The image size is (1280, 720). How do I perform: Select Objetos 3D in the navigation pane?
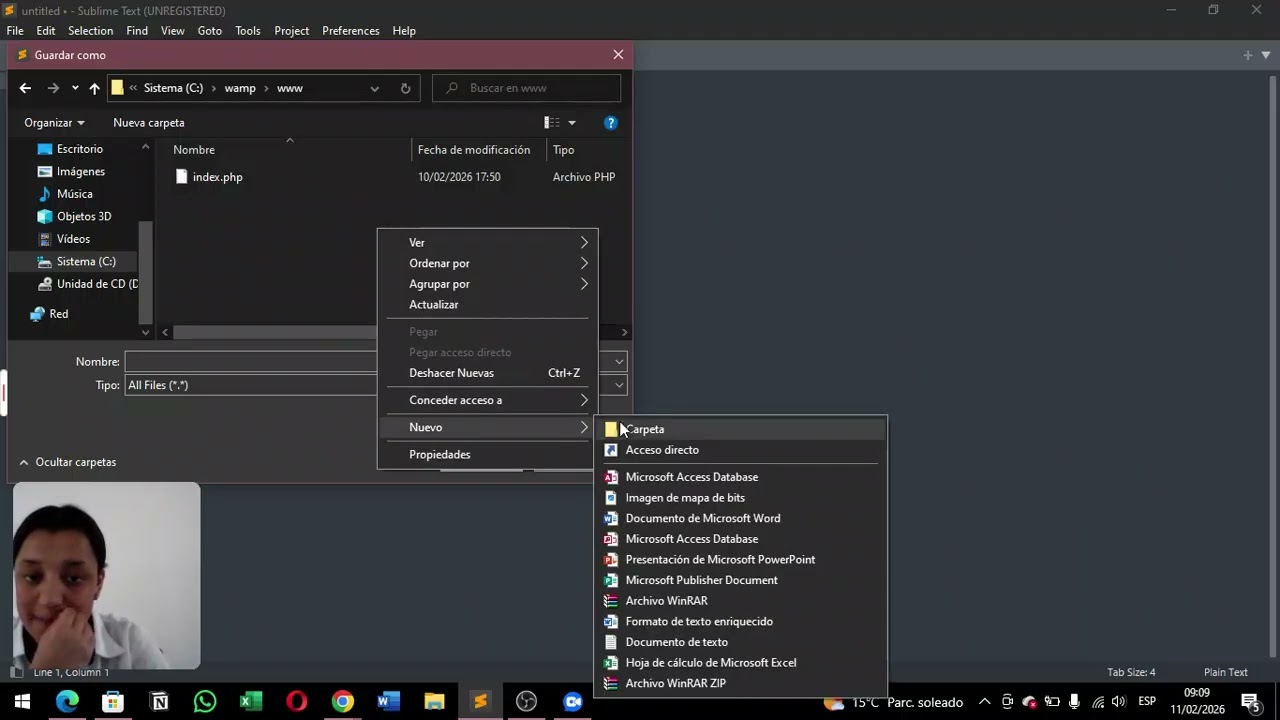pyautogui.click(x=84, y=216)
